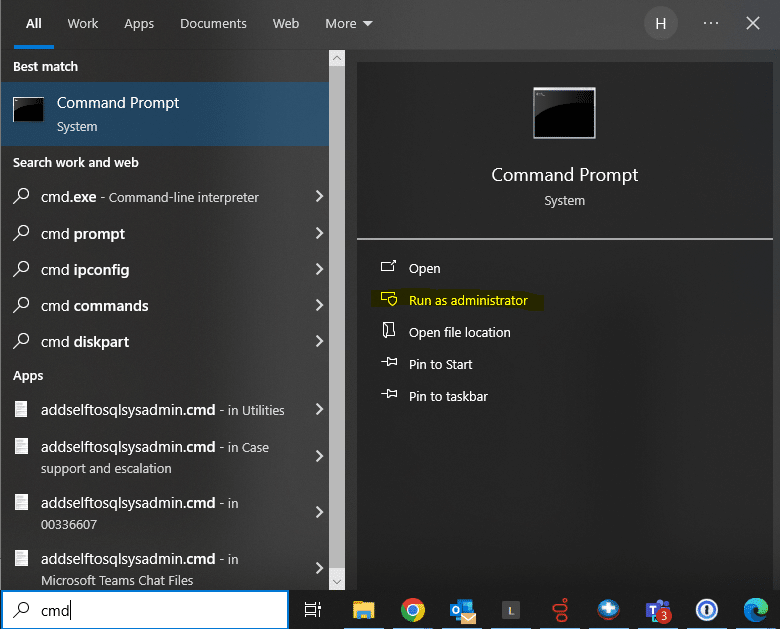Click search icon beside cmd.exe suggestion
Image resolution: width=780 pixels, height=629 pixels.
[x=21, y=196]
